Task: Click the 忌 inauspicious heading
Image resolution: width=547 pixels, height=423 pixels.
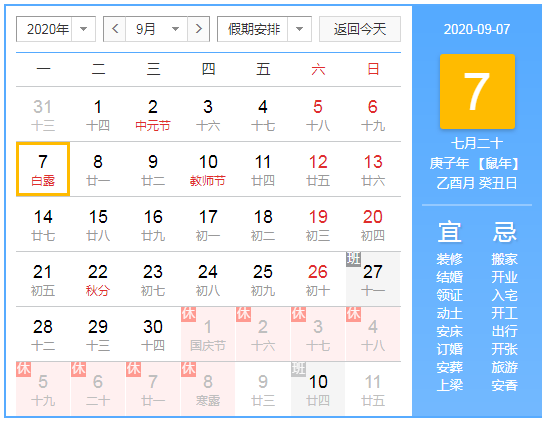Action: 504,232
